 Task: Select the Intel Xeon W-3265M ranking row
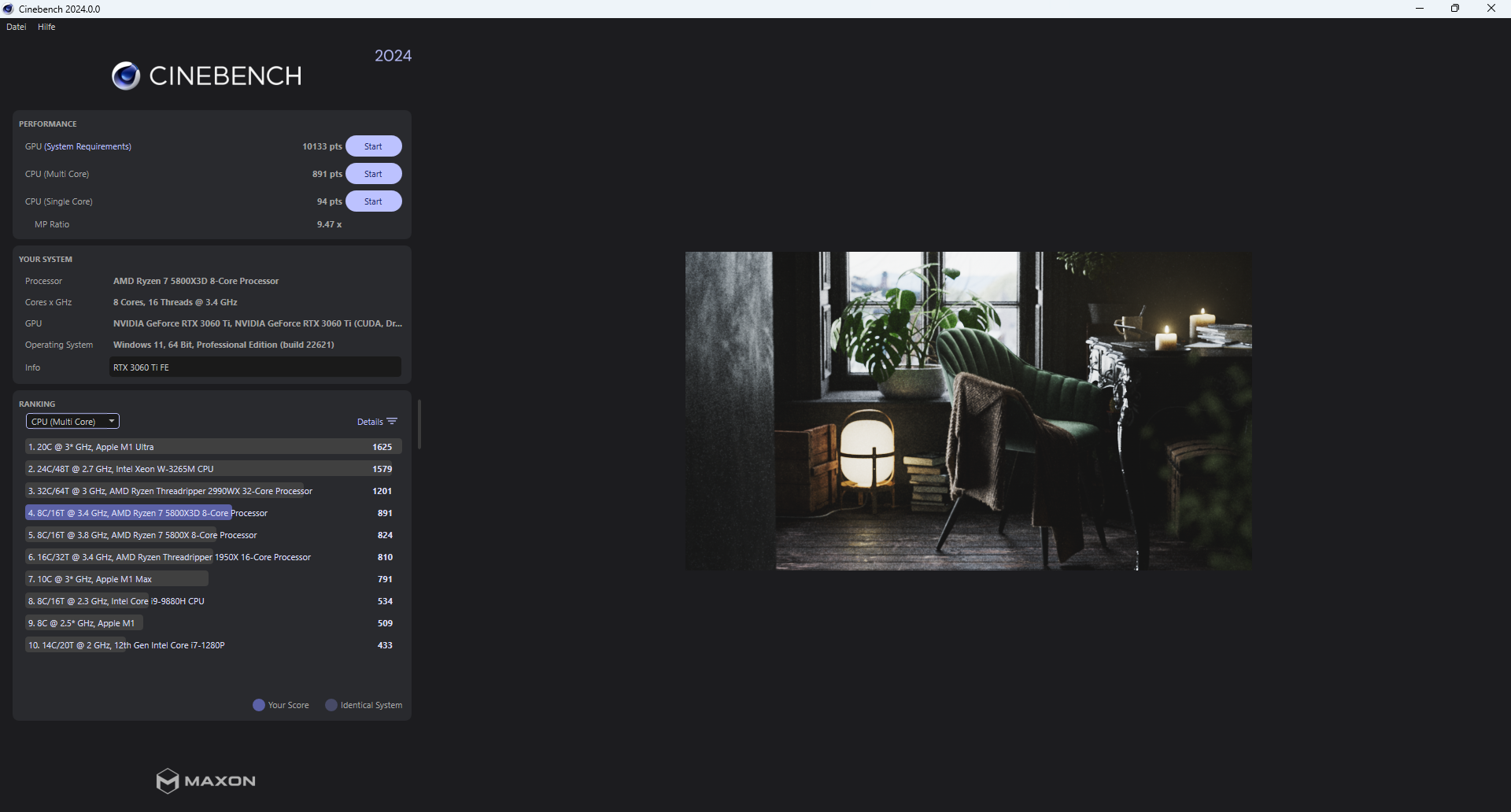tap(213, 469)
